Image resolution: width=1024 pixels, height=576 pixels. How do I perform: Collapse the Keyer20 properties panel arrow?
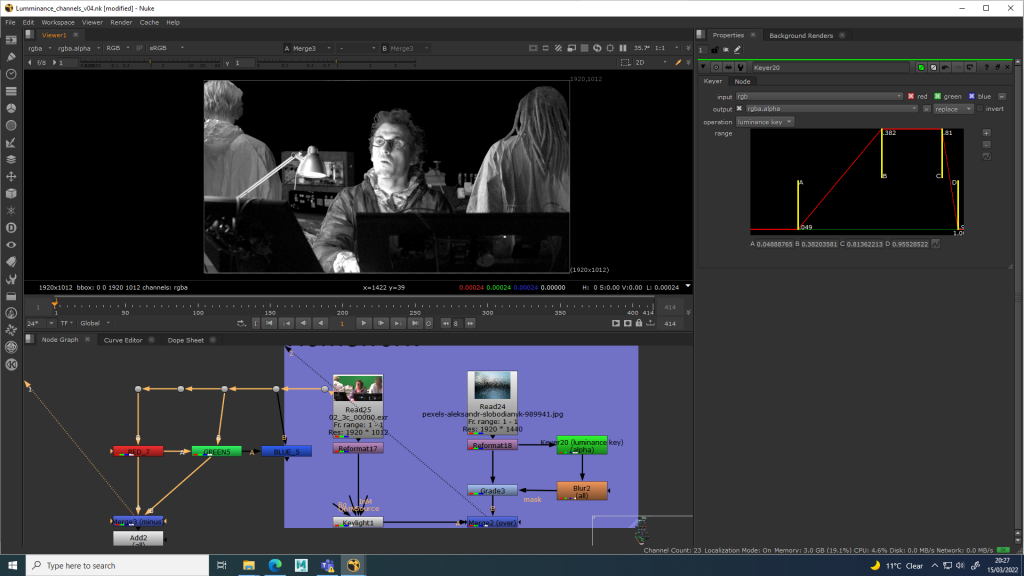click(703, 67)
